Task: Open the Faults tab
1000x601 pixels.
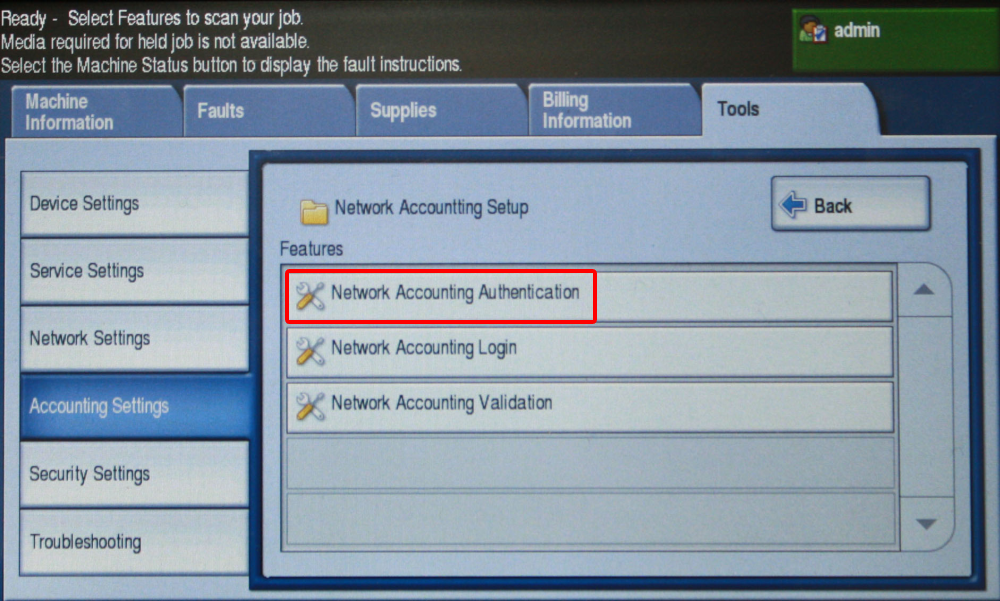Action: coord(266,112)
